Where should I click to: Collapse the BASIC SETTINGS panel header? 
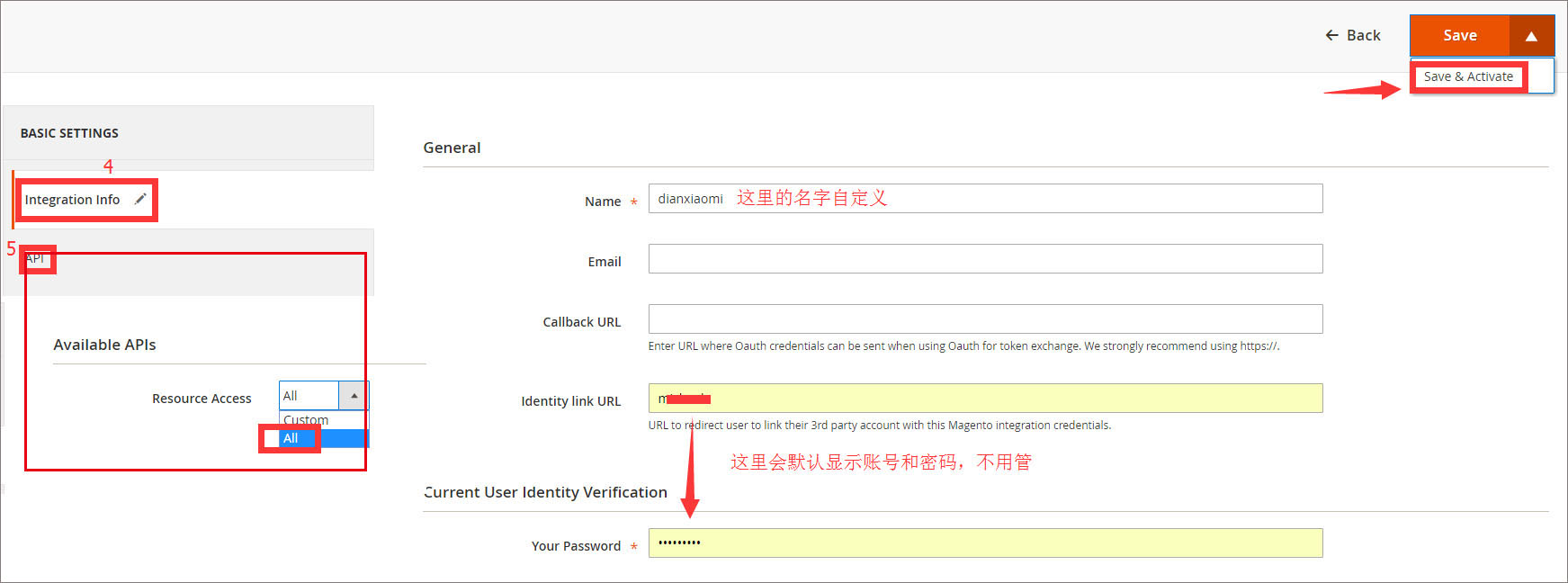tap(69, 133)
